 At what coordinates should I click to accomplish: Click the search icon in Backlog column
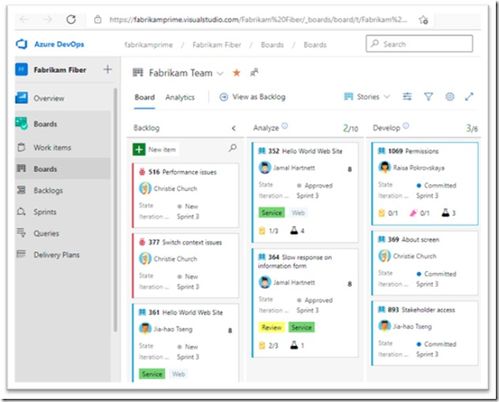click(233, 148)
